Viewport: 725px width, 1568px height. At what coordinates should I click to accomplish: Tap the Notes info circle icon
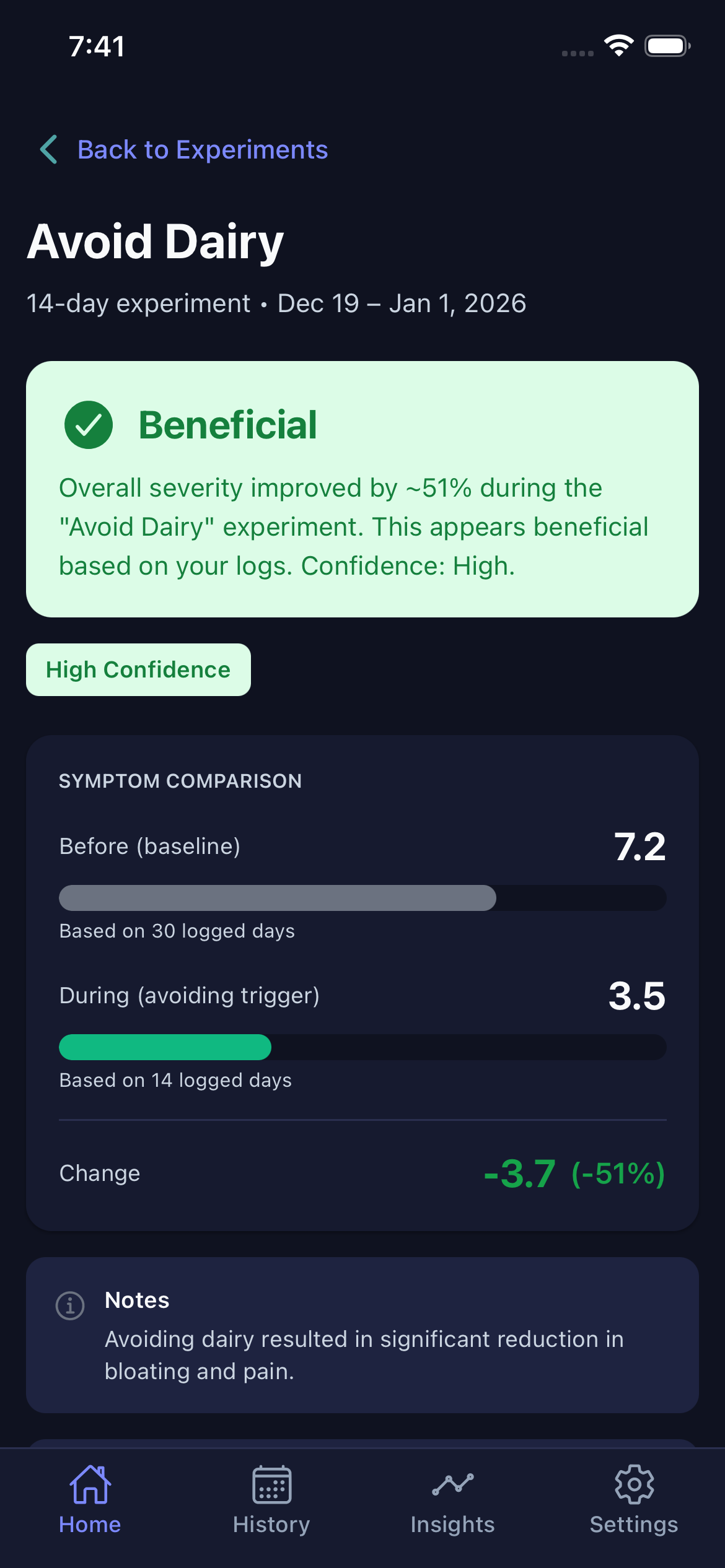(70, 1306)
